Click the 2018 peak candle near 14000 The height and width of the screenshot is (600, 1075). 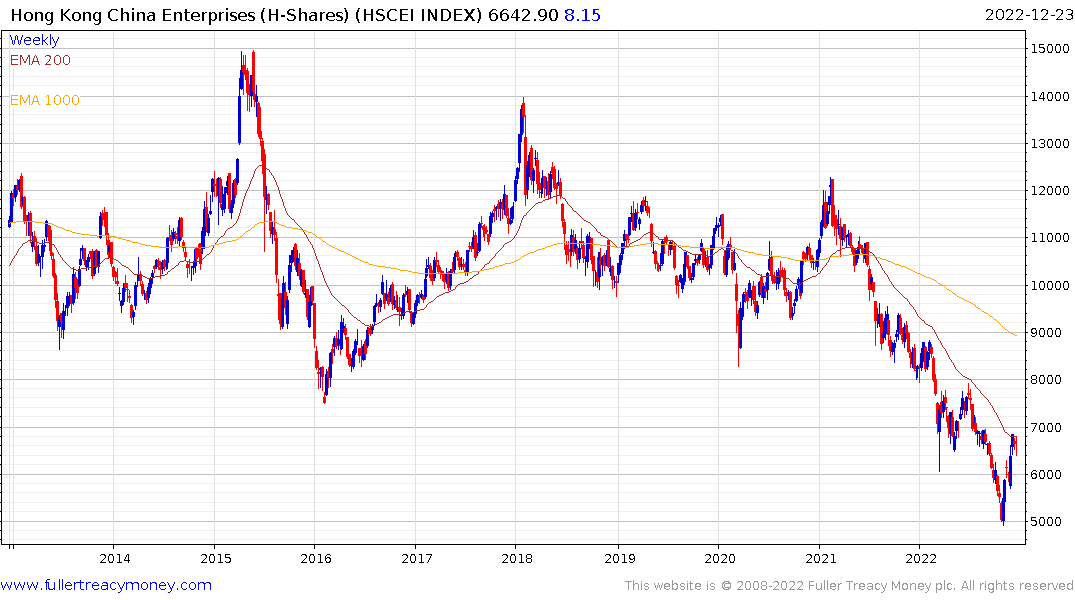(x=524, y=120)
